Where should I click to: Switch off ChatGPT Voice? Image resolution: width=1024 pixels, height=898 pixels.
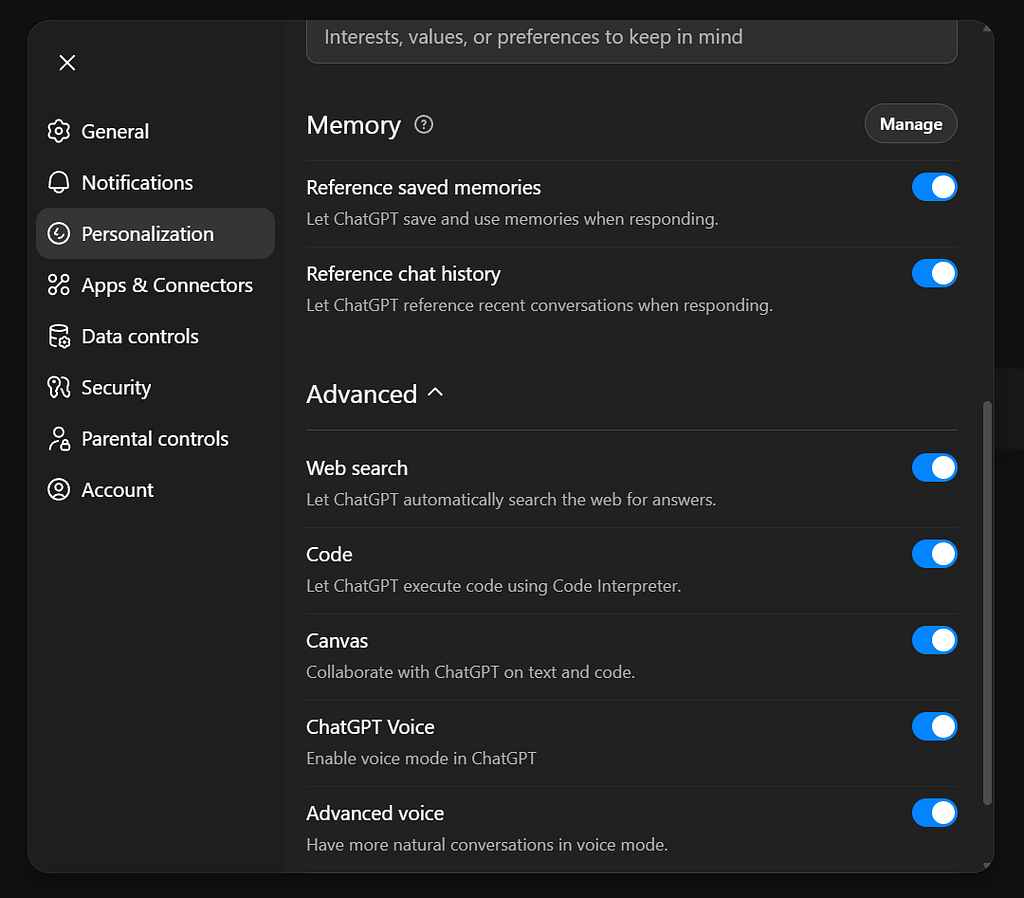(x=935, y=726)
